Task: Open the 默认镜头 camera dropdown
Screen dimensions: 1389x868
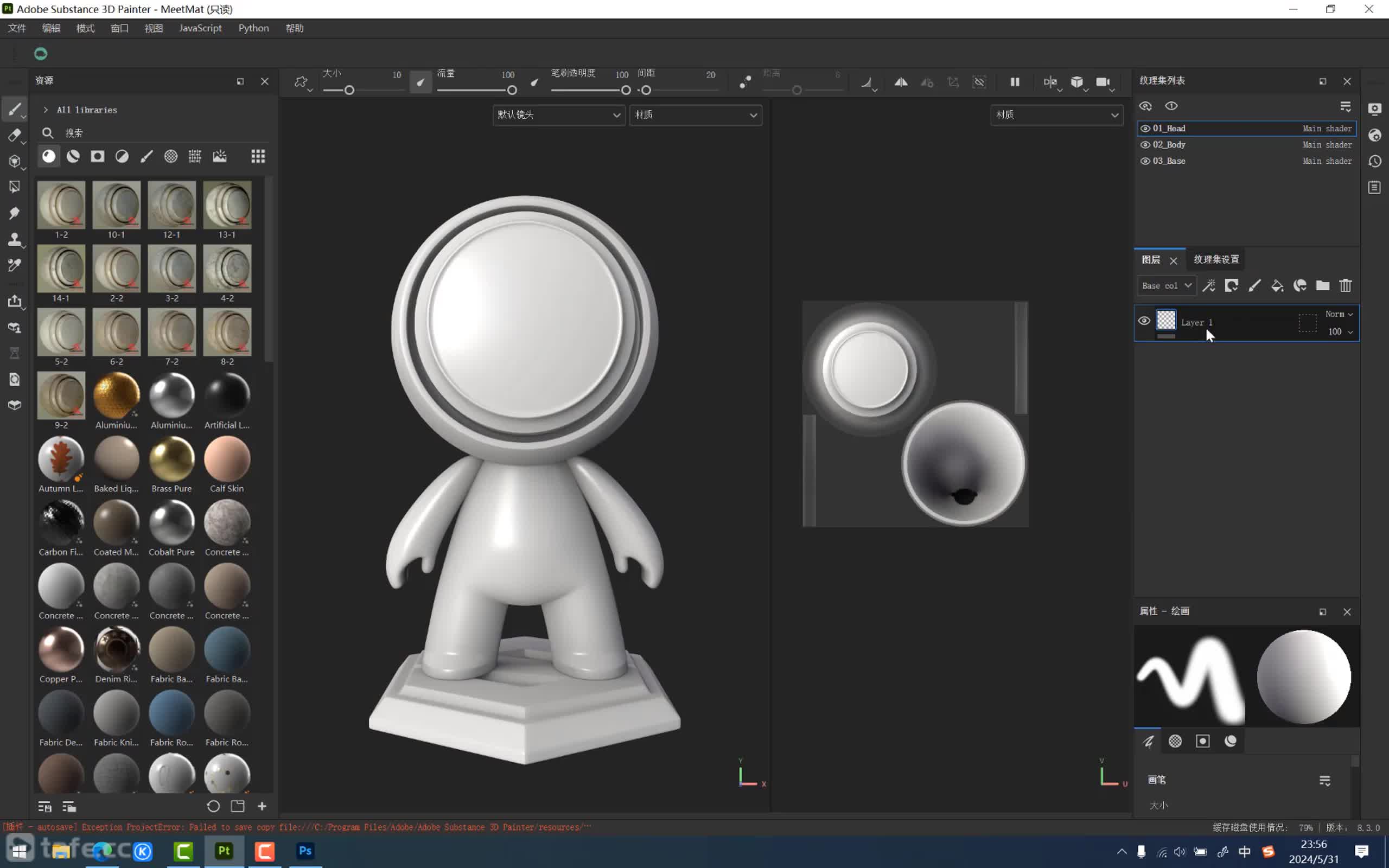Action: point(558,113)
